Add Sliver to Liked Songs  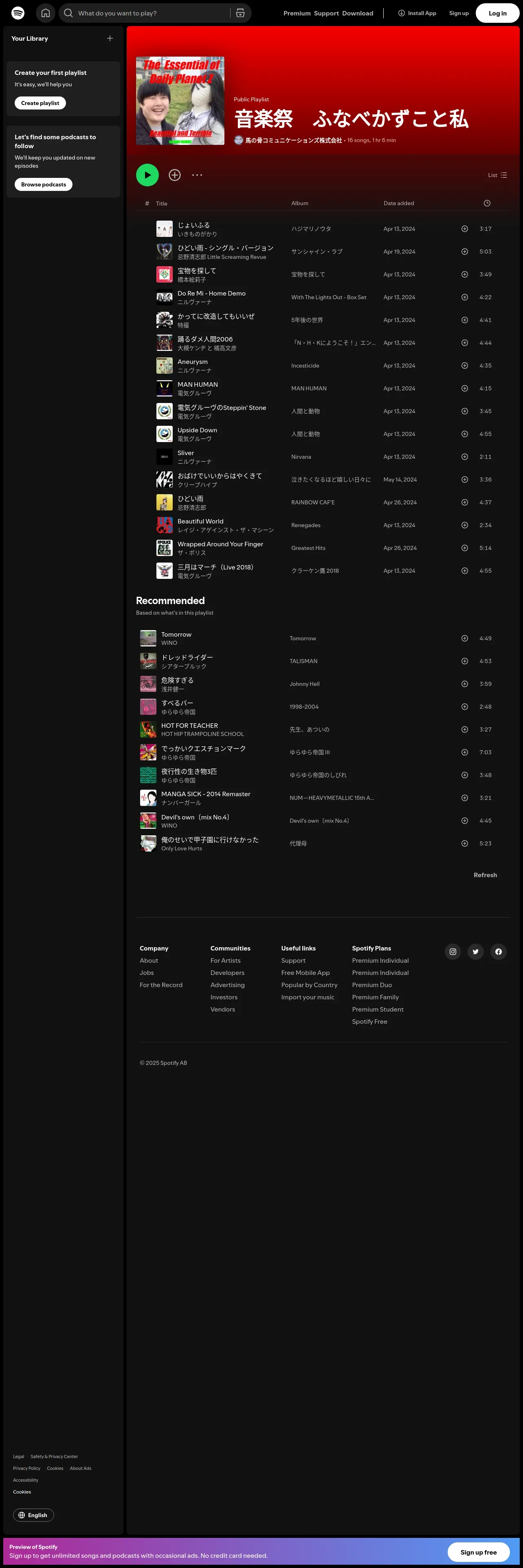(x=465, y=457)
